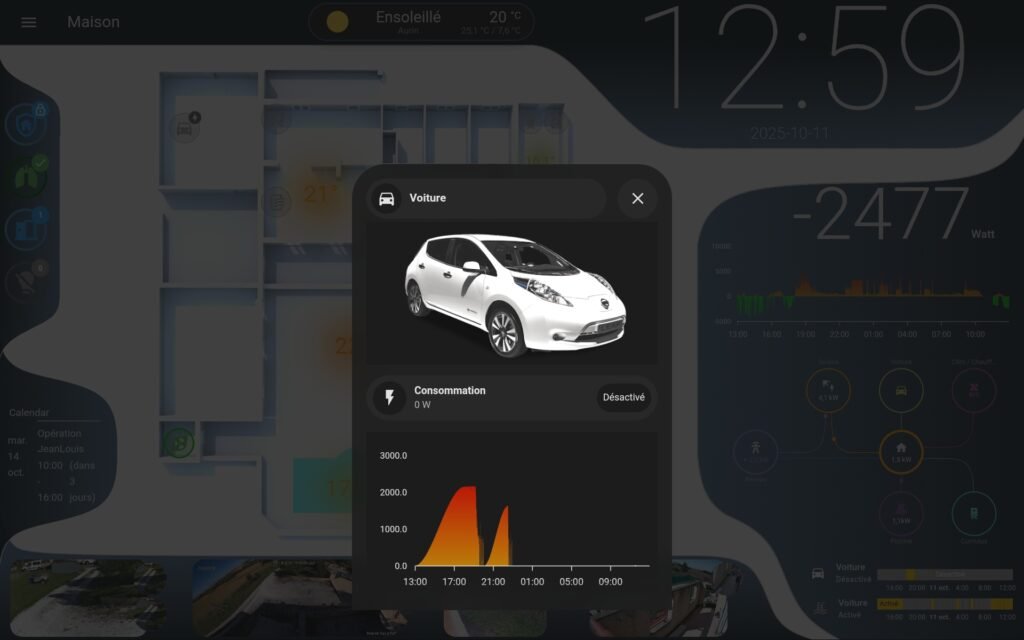
Task: Select the Cumulus node in energy diagram
Action: (974, 512)
